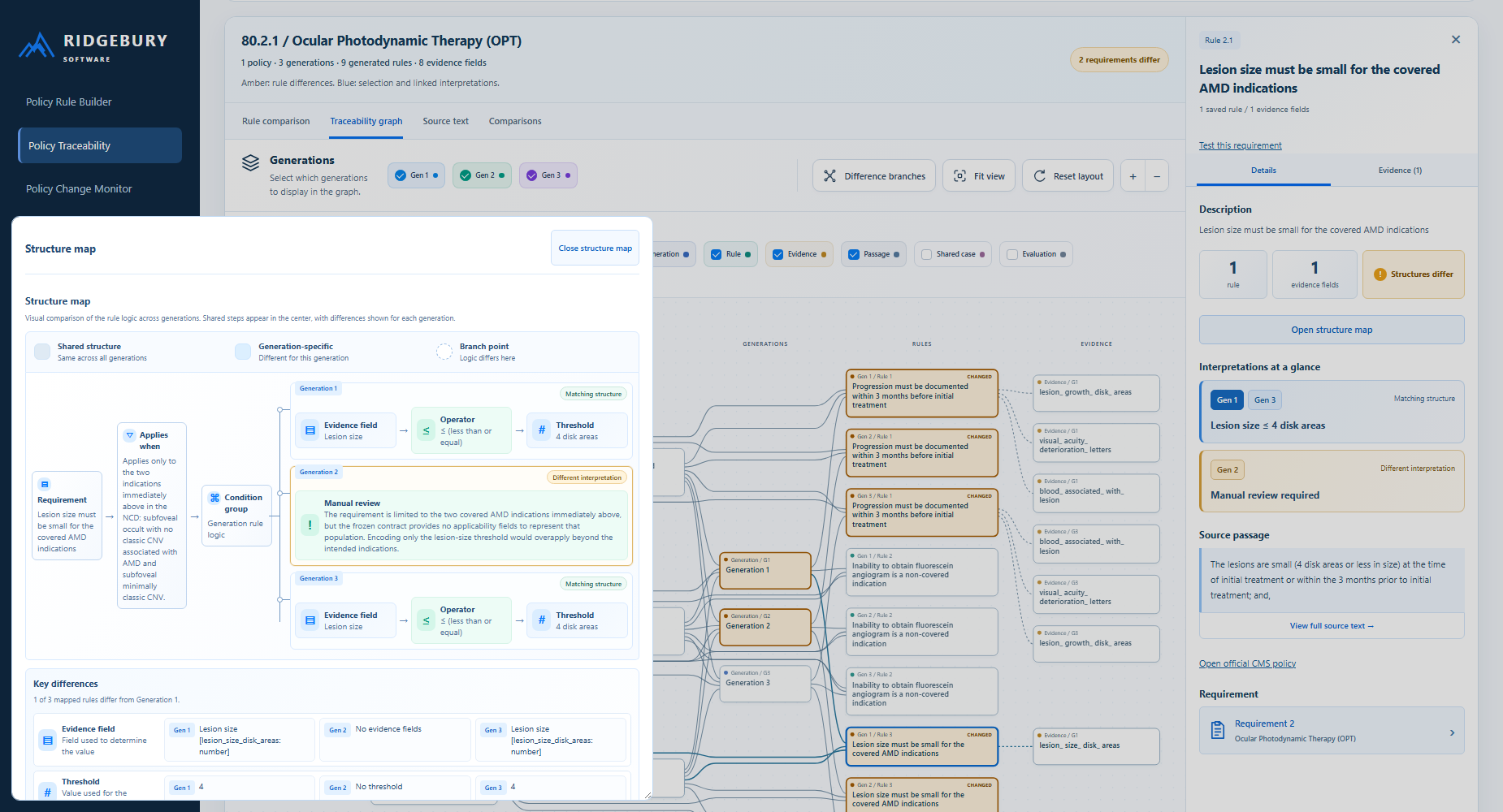Toggle the Gen 2 generation chip

click(x=482, y=175)
